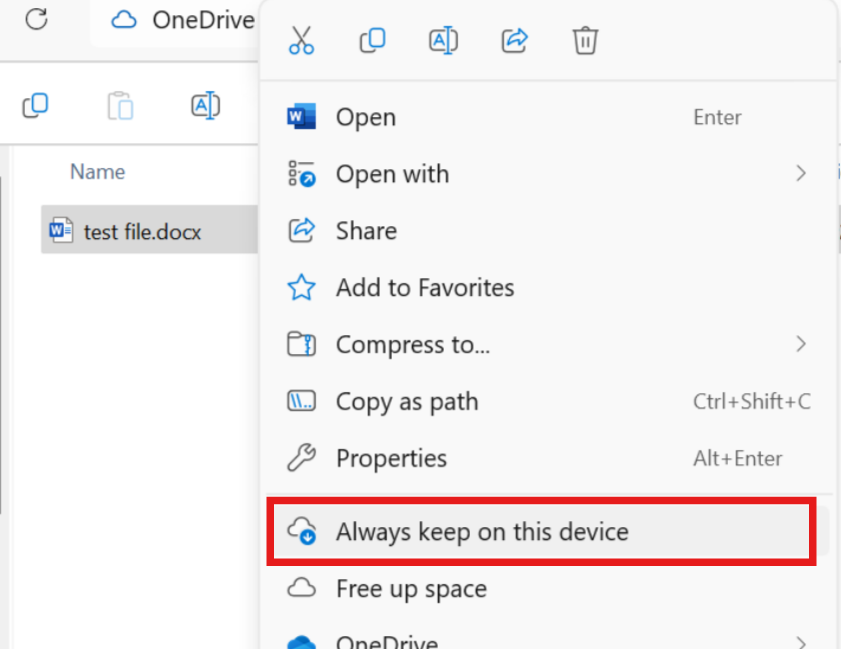Choose Free up space
This screenshot has width=841, height=649.
pyautogui.click(x=547, y=588)
